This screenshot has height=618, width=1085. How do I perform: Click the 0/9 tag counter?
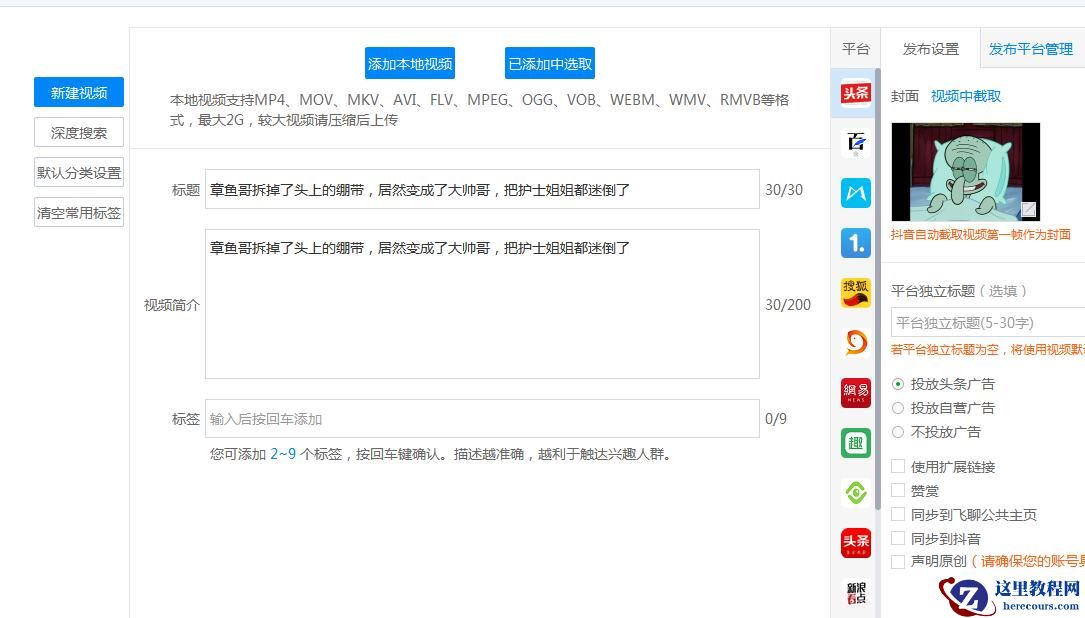[776, 419]
